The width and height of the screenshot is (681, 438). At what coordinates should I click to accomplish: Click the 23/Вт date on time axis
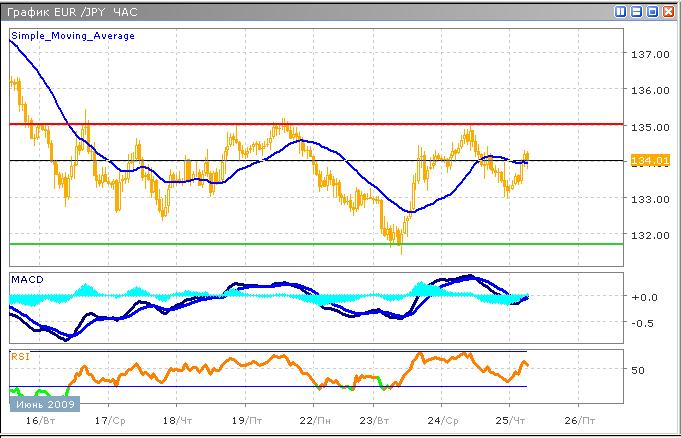coord(374,420)
